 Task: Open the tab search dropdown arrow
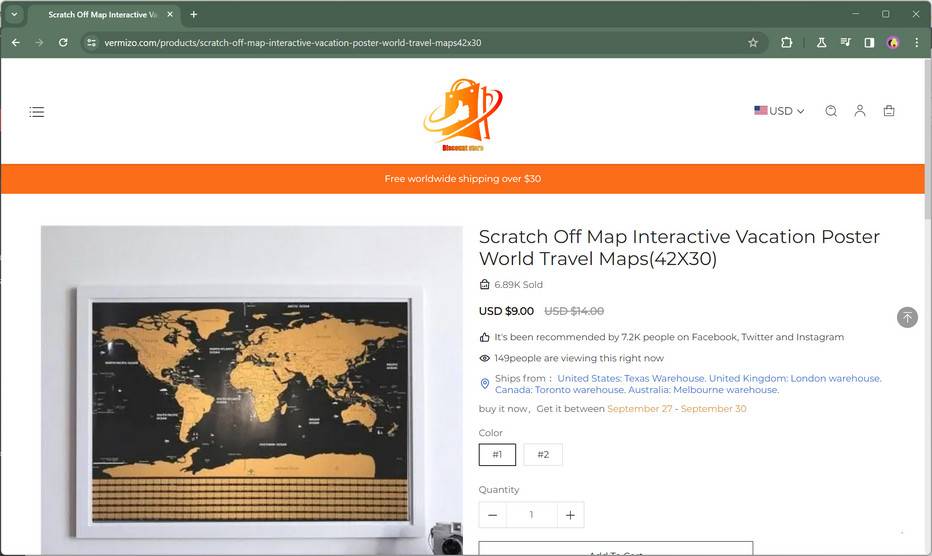coord(15,14)
